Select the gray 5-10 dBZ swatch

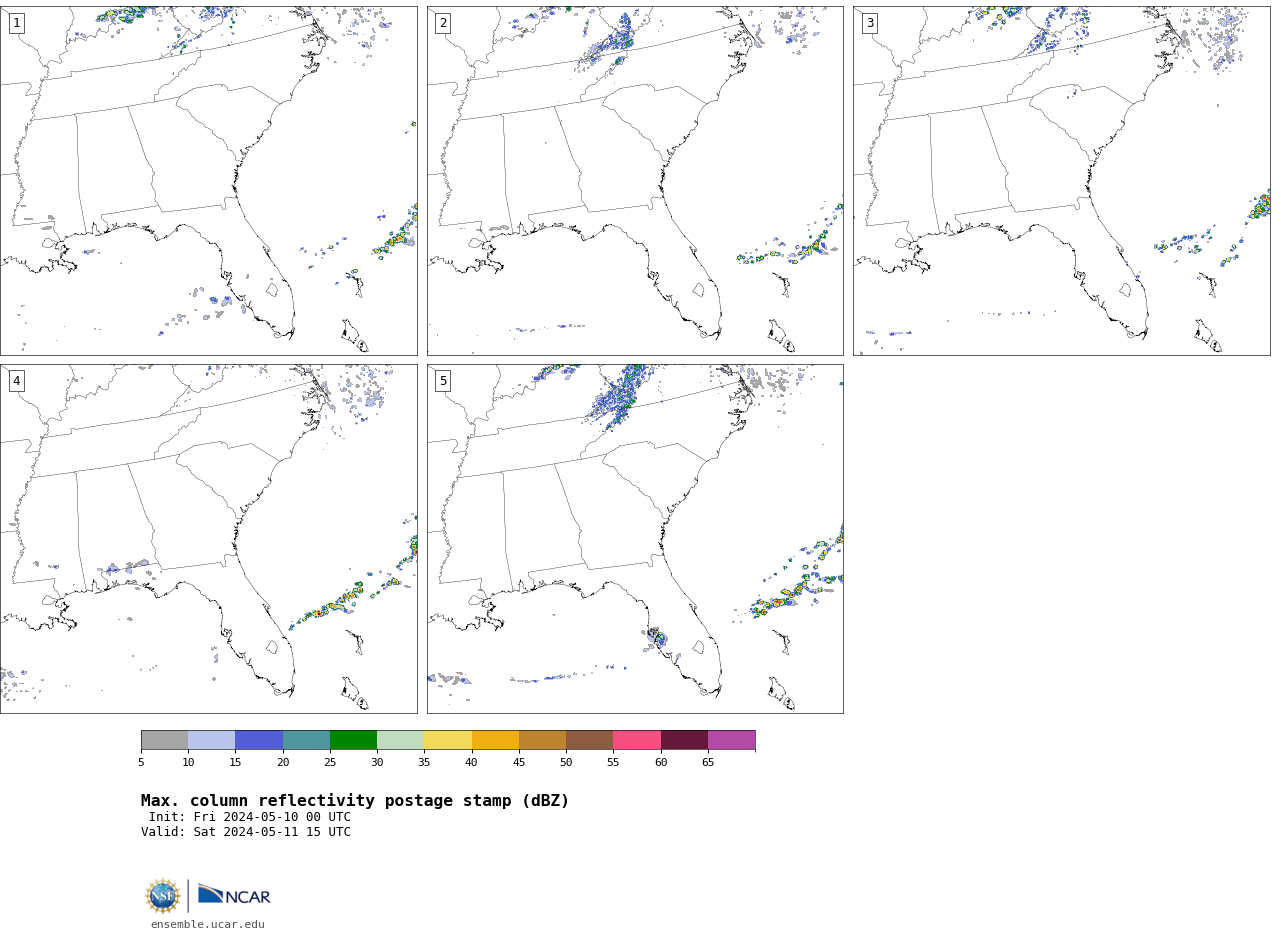tap(164, 740)
